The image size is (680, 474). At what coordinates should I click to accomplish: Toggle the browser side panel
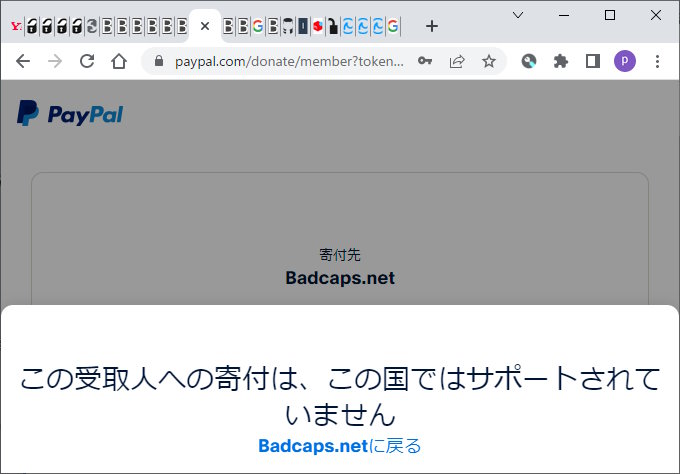pos(593,61)
